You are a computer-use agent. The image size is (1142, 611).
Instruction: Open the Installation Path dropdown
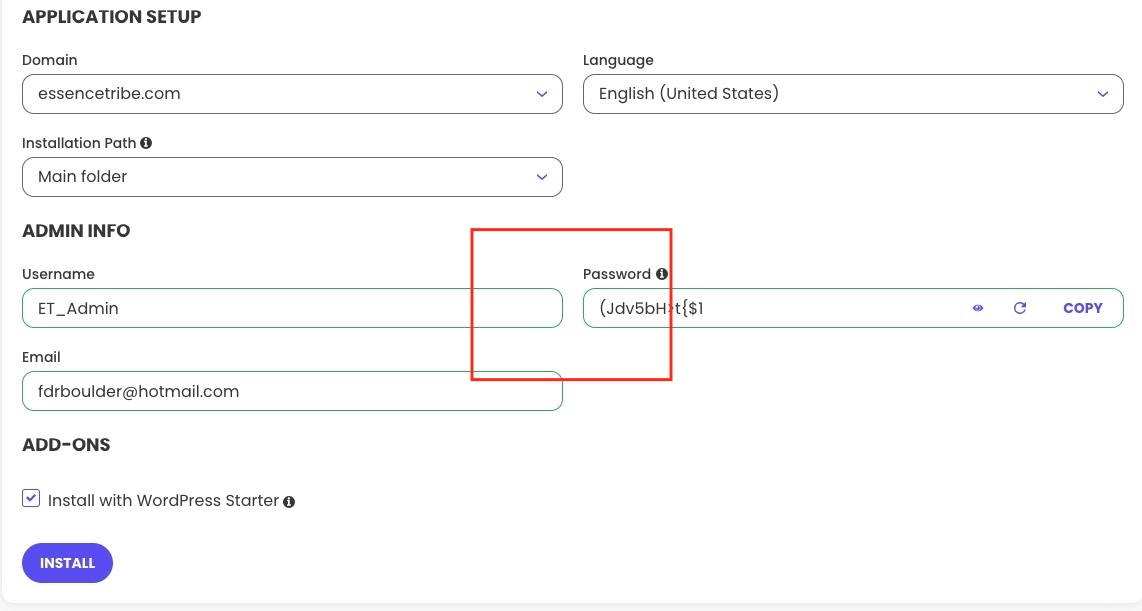tap(292, 177)
